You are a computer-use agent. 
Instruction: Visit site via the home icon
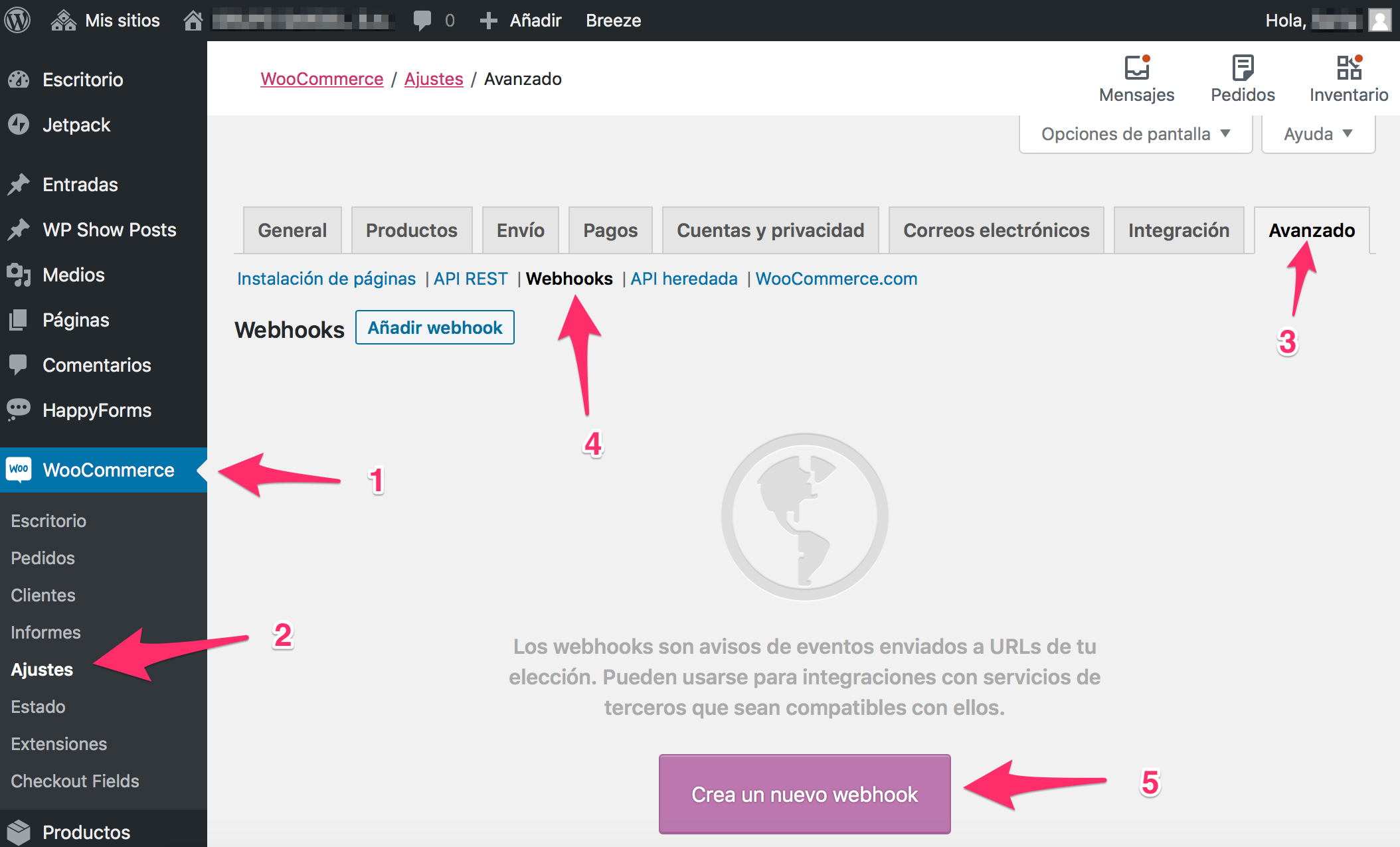(x=193, y=21)
